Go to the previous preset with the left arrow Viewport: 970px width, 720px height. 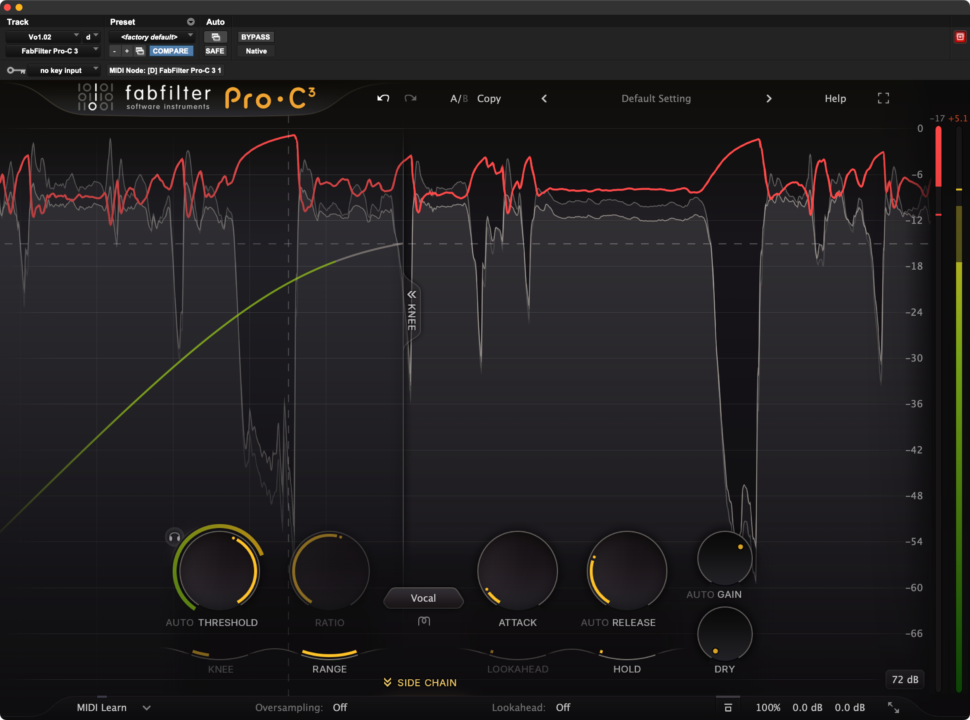coord(545,99)
